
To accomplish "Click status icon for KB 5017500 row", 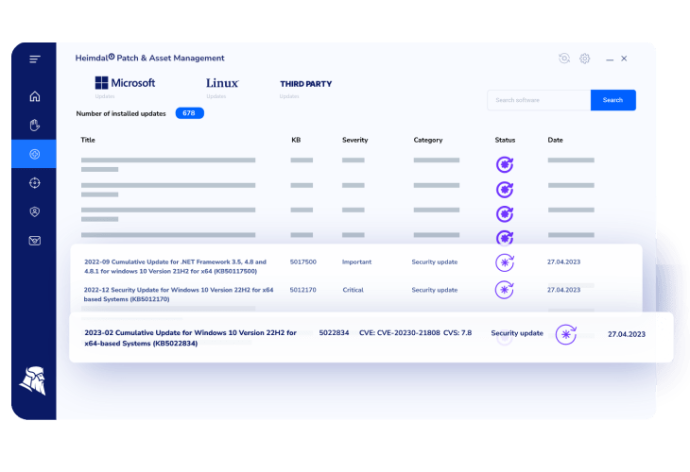I will (505, 263).
